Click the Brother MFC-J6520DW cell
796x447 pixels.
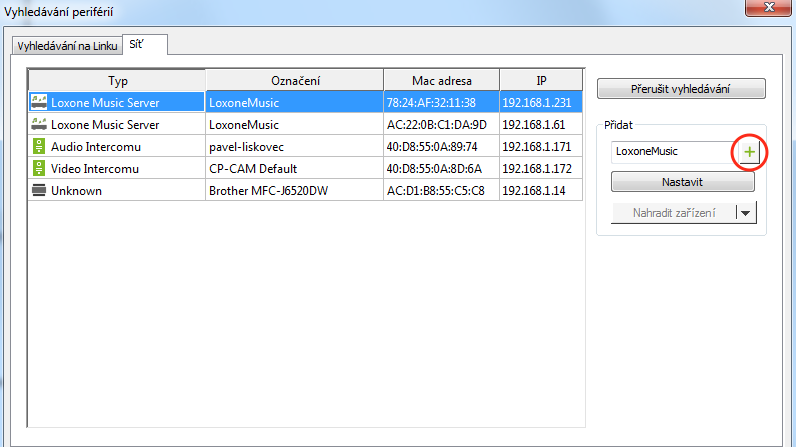294,190
